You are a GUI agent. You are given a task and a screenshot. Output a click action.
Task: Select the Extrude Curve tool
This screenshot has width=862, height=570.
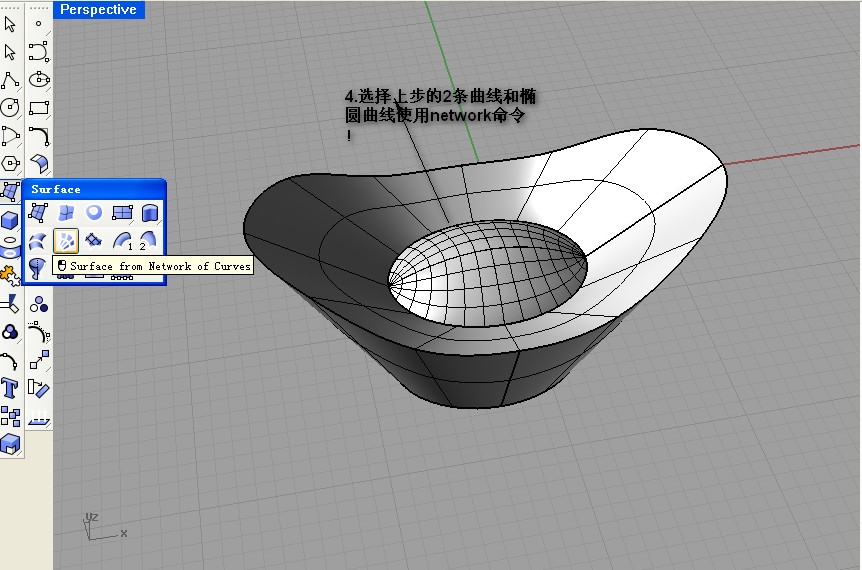click(x=150, y=213)
